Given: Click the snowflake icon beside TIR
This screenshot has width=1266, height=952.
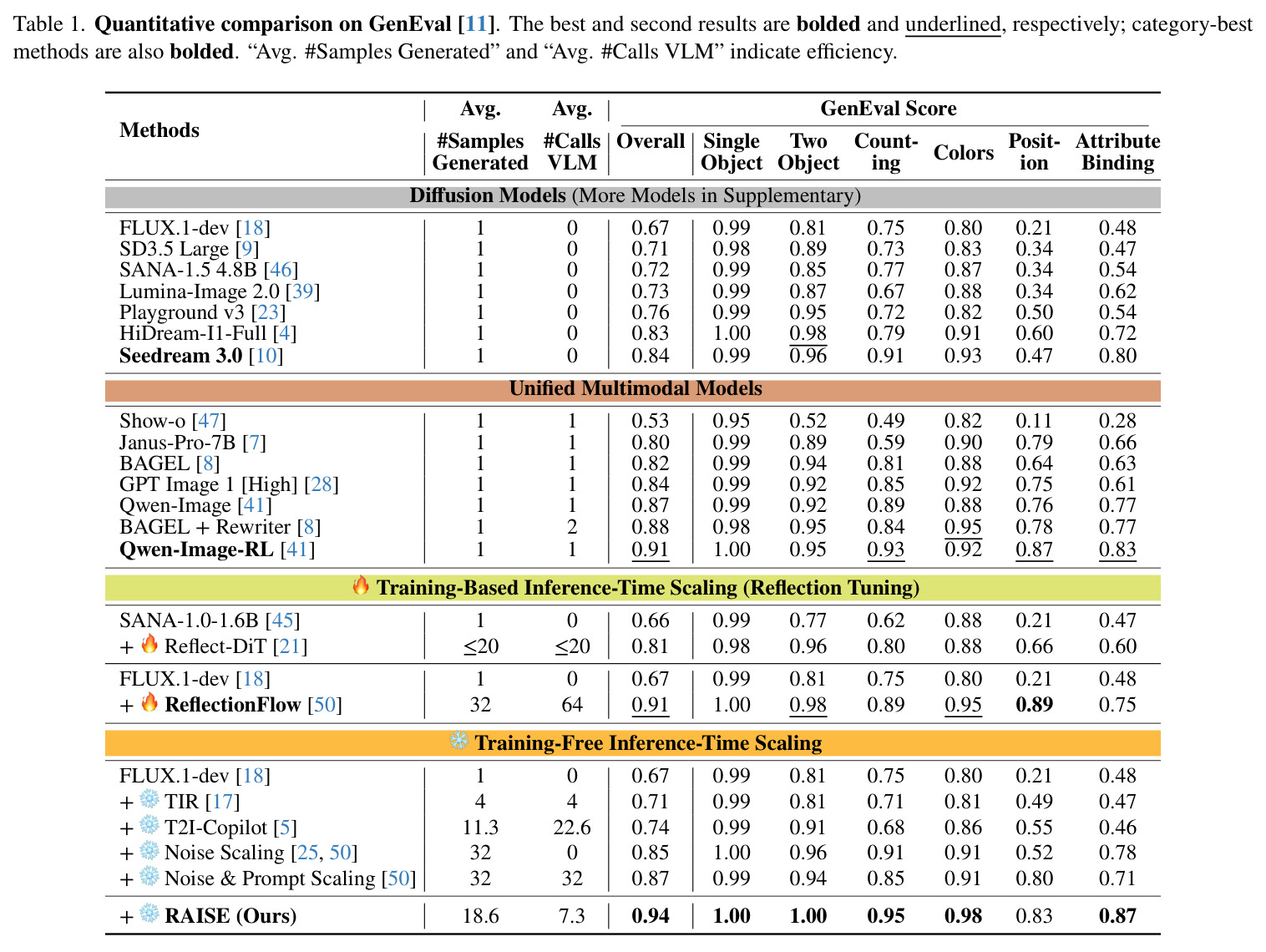Looking at the screenshot, I should point(149,799).
